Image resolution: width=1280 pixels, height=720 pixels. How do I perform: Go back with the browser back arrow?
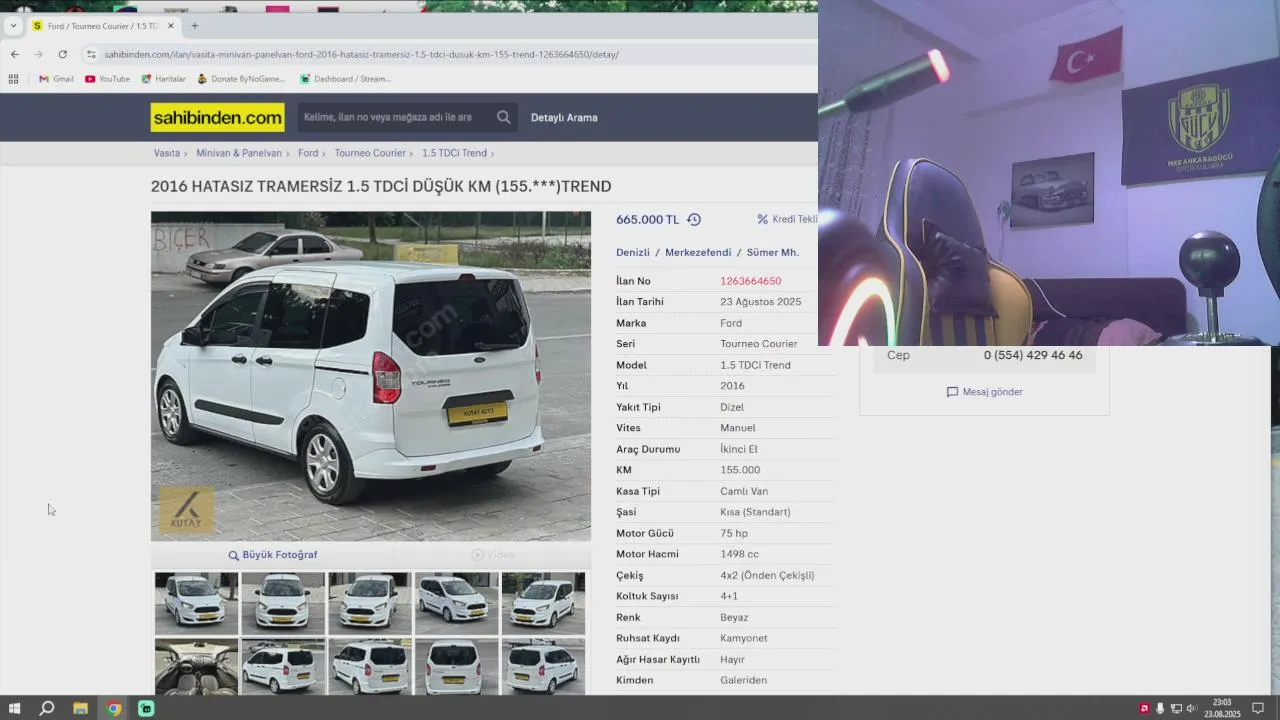14,54
